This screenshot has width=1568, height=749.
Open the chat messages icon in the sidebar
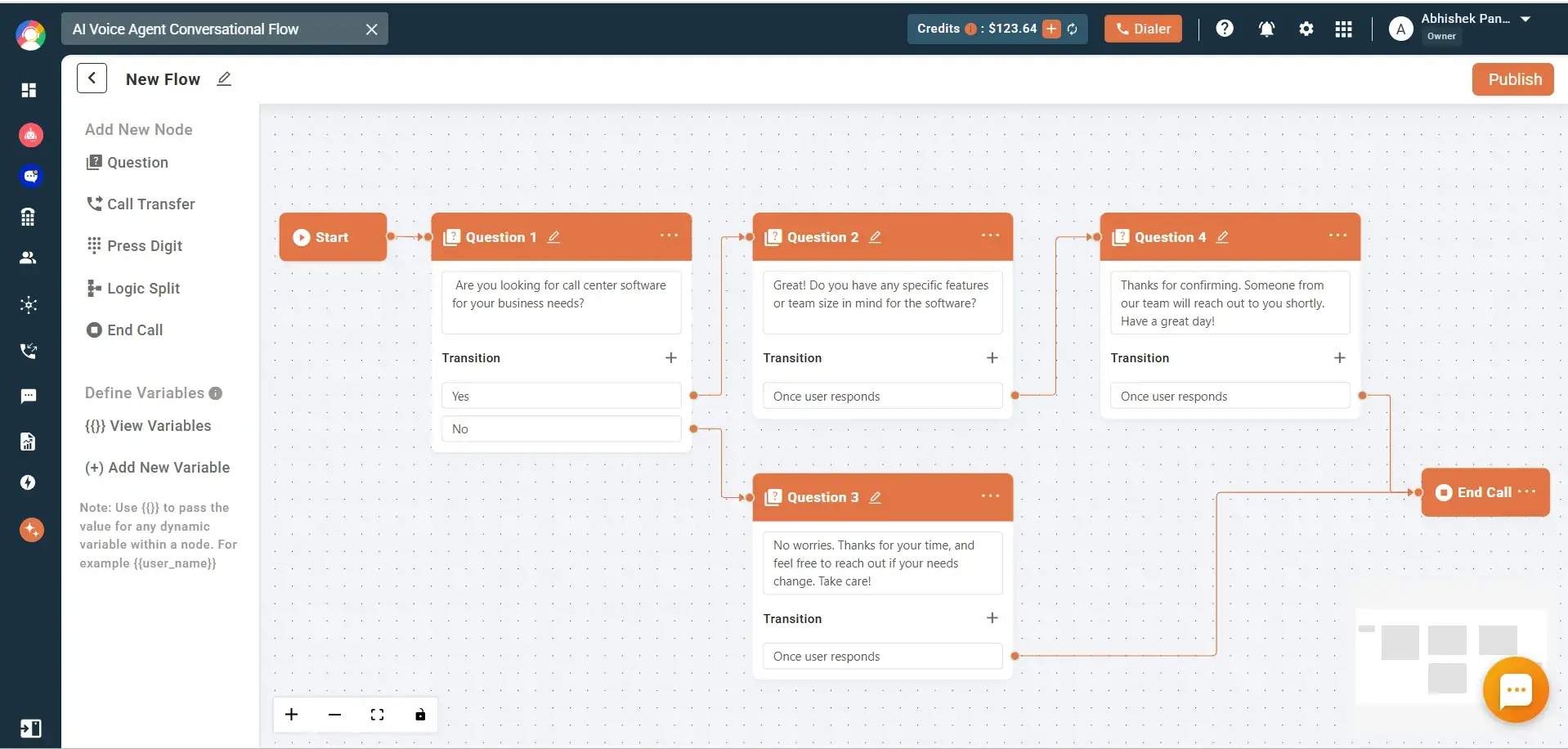29,396
